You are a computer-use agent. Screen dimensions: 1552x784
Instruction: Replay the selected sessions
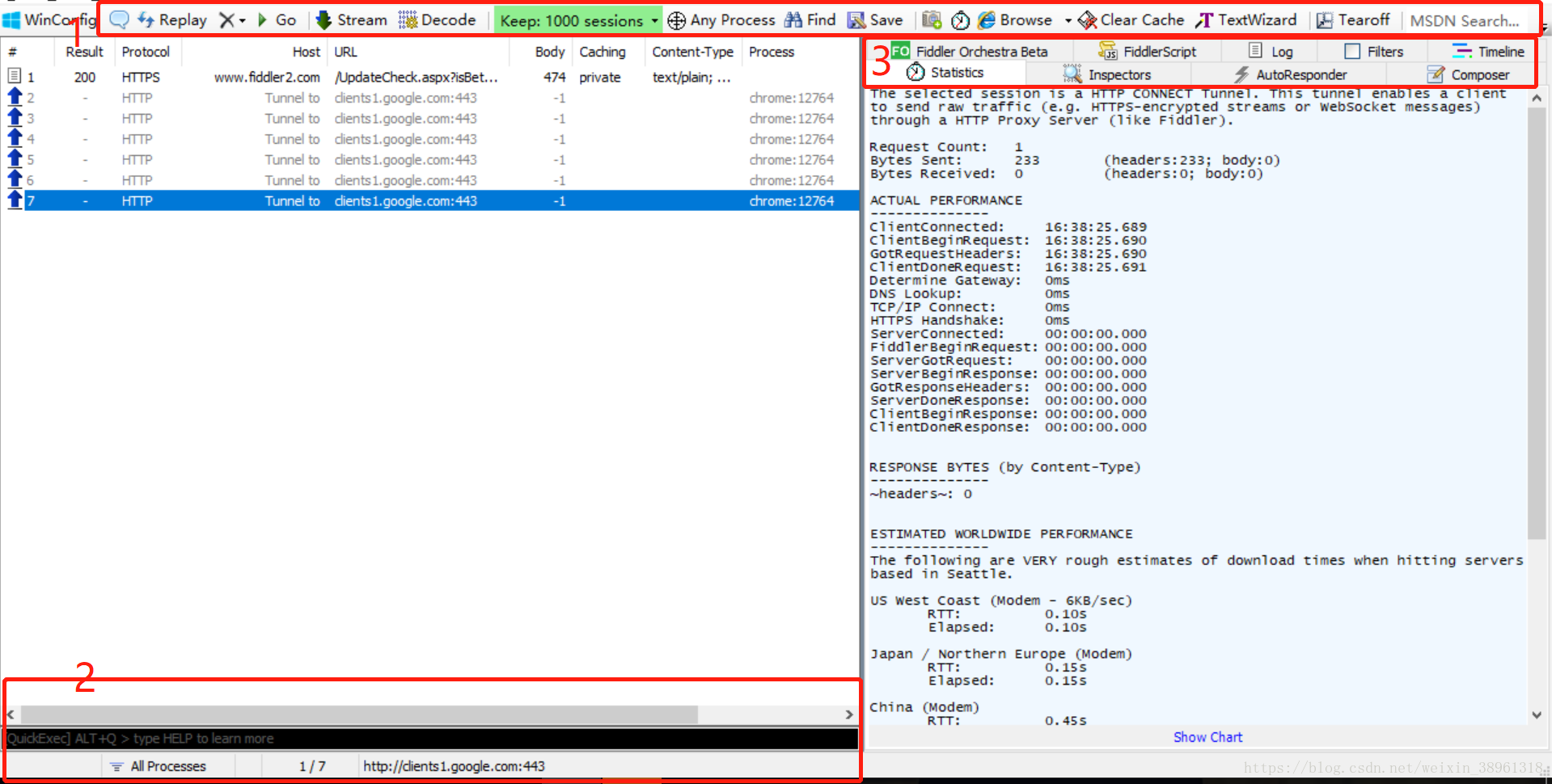[172, 19]
